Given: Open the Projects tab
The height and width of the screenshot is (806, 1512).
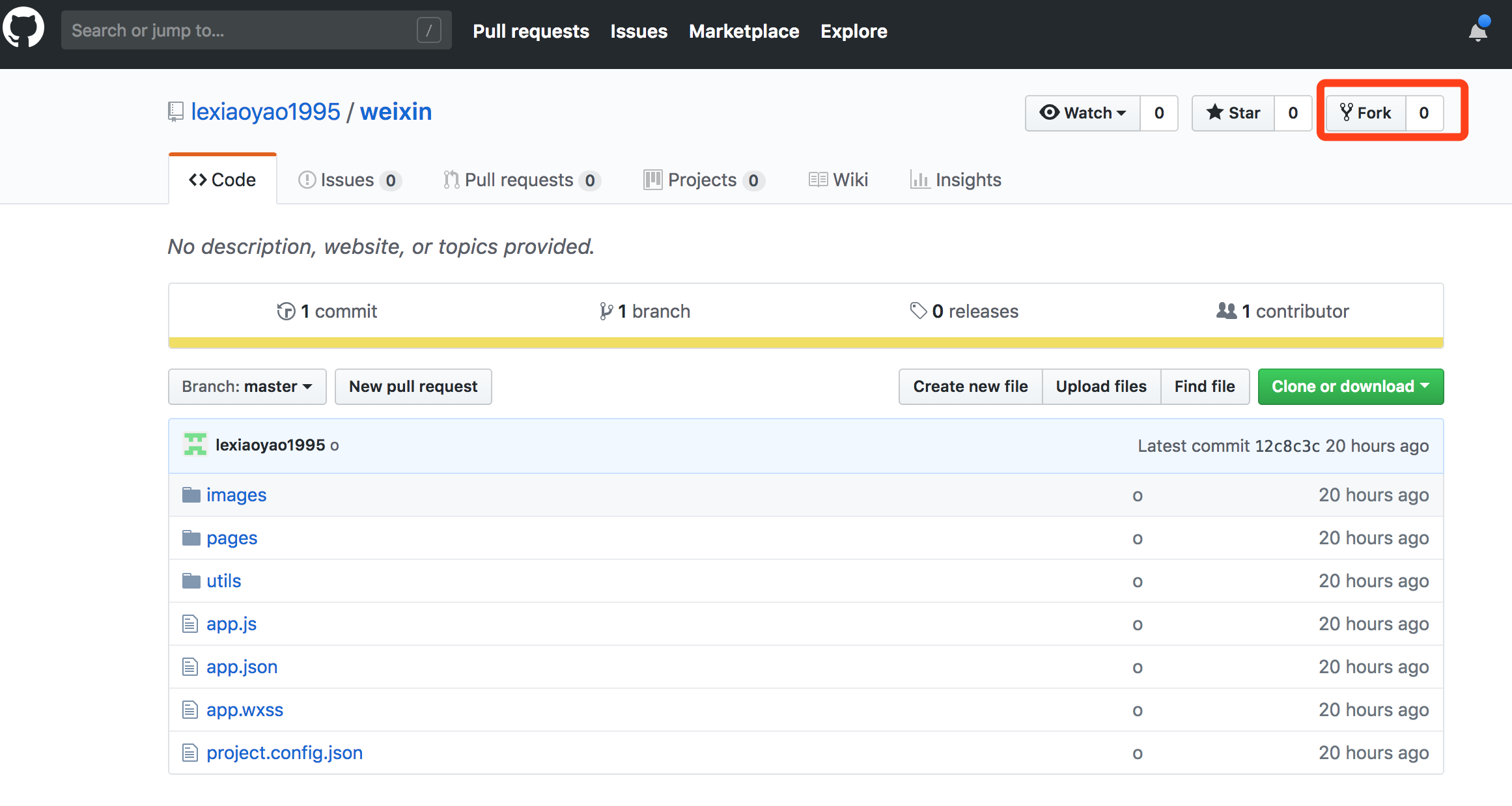Looking at the screenshot, I should [704, 180].
